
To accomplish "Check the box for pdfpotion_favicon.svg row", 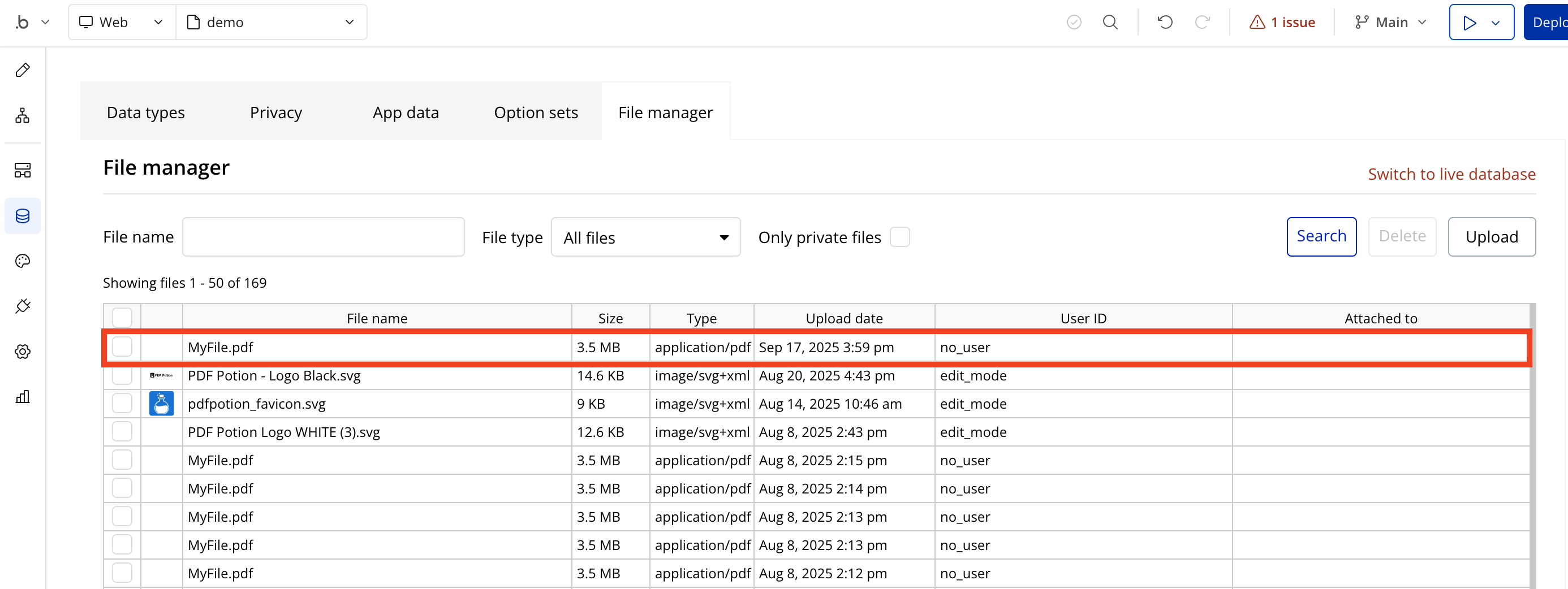I will (x=122, y=404).
